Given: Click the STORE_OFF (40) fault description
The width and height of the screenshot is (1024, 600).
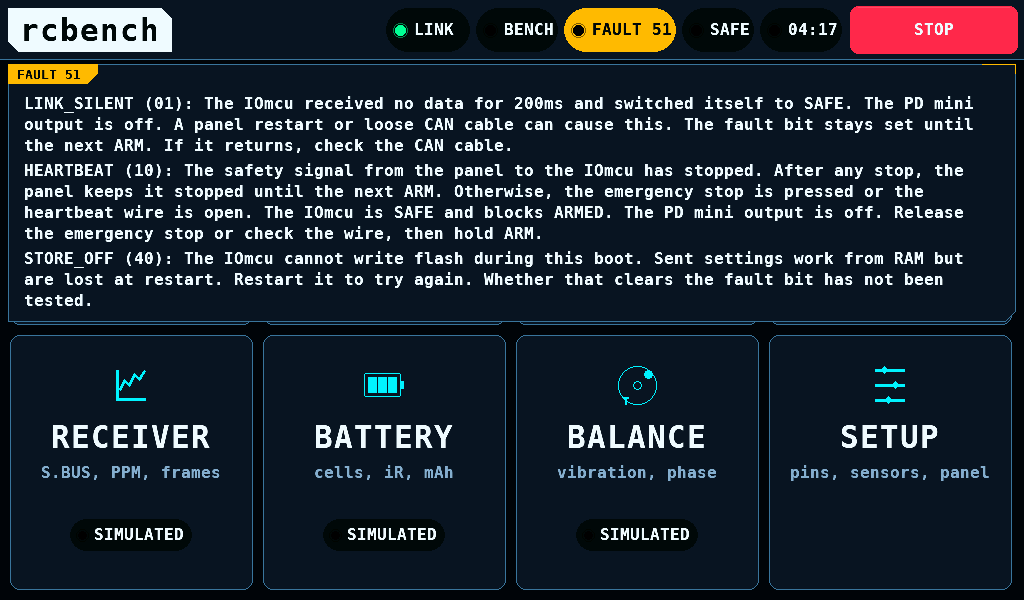Looking at the screenshot, I should click(x=494, y=279).
